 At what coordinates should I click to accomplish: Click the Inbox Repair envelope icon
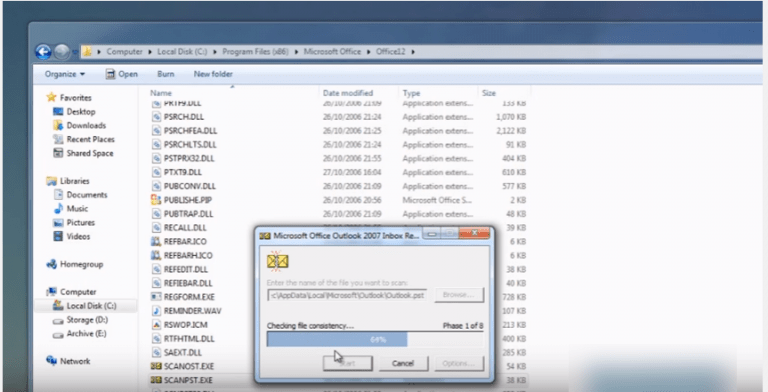278,261
